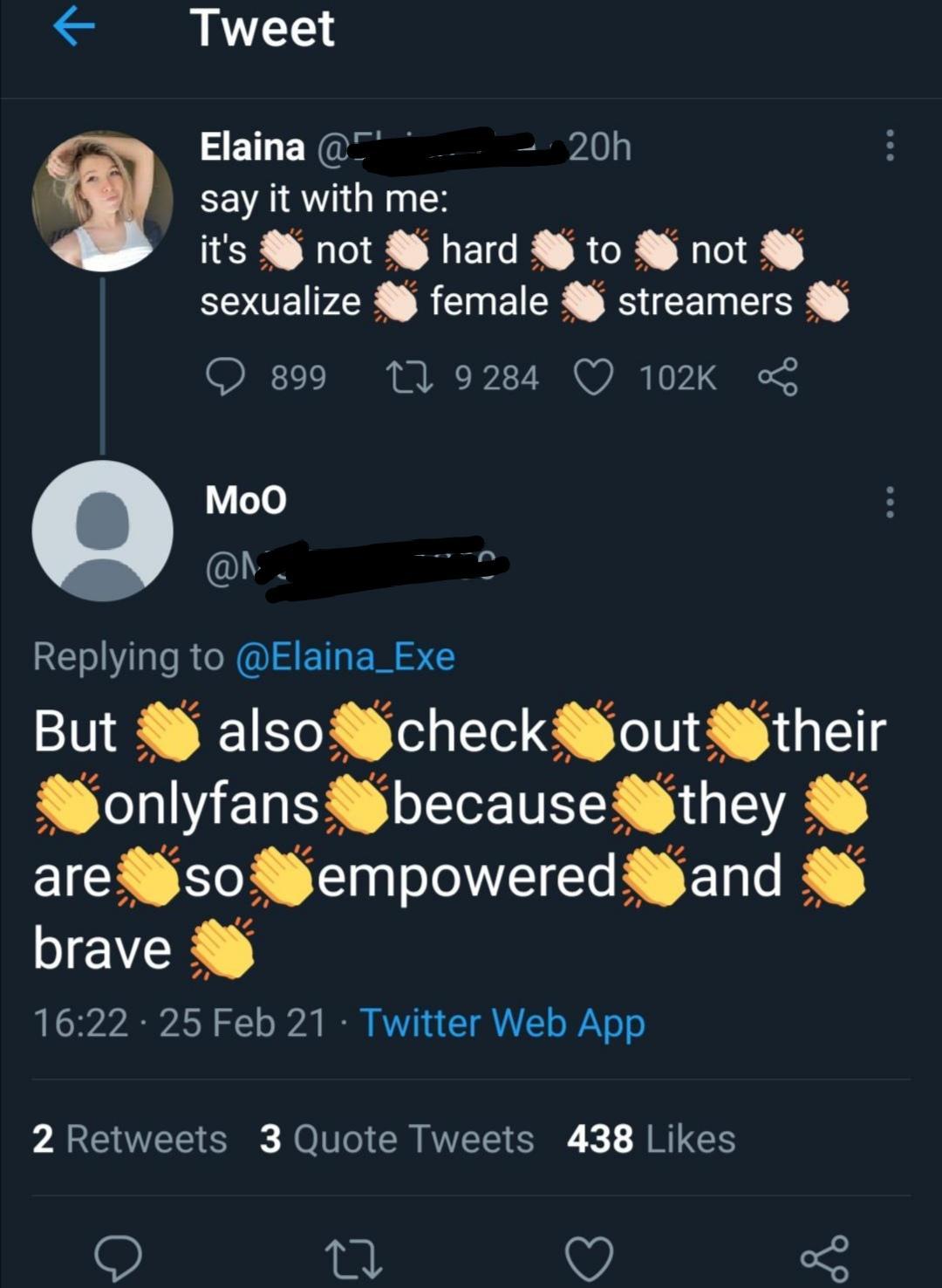
Task: Open Elaina's display name profile
Action: click(252, 147)
